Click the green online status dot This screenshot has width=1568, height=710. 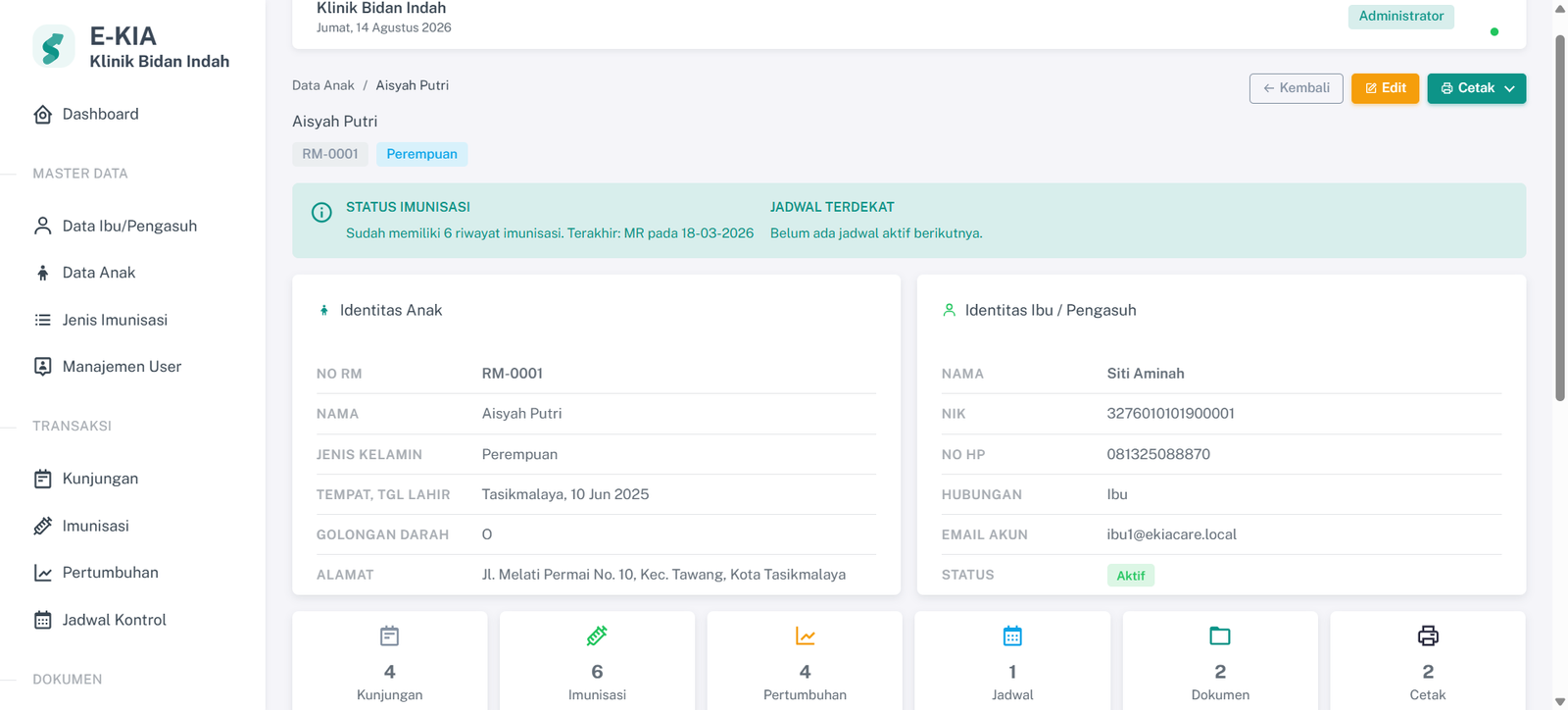point(1494,32)
